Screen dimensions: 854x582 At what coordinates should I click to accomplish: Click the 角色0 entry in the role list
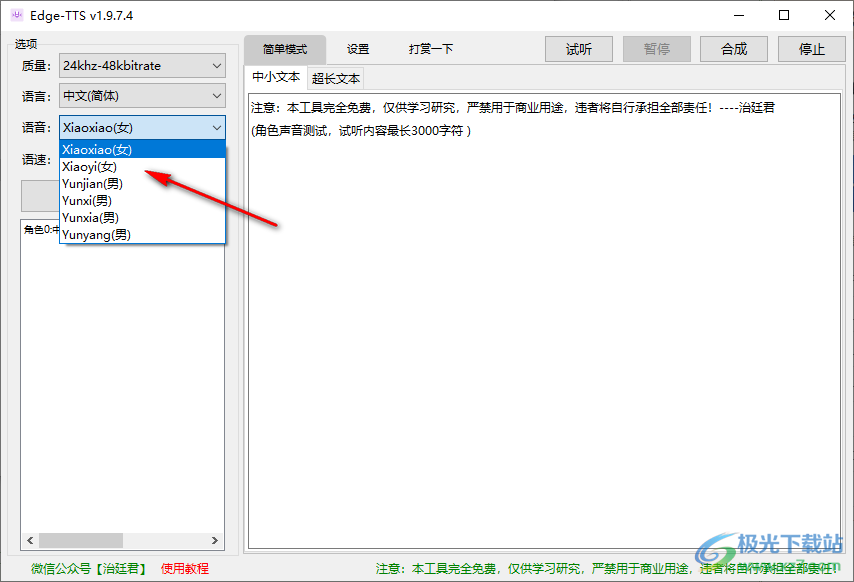(x=41, y=230)
